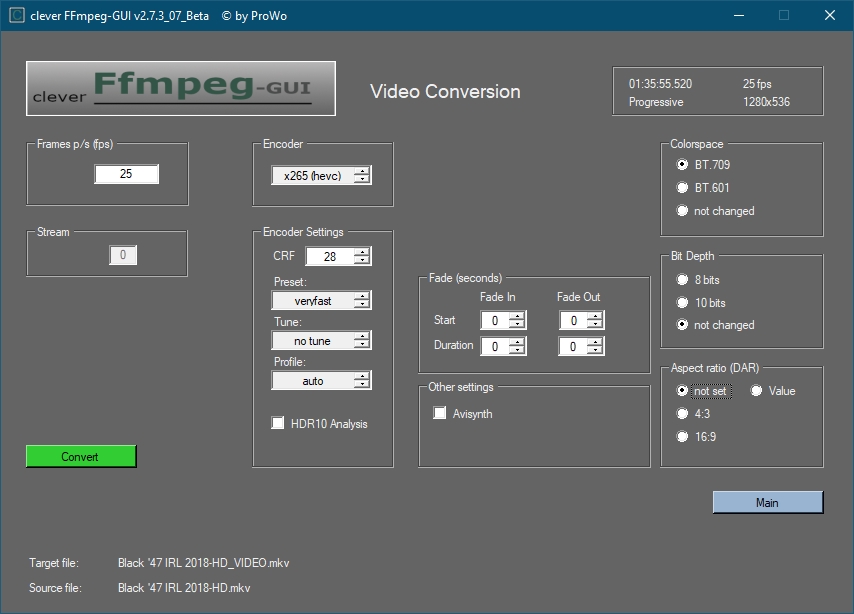Open the Profile auto selector
Image resolution: width=854 pixels, height=614 pixels.
point(321,381)
